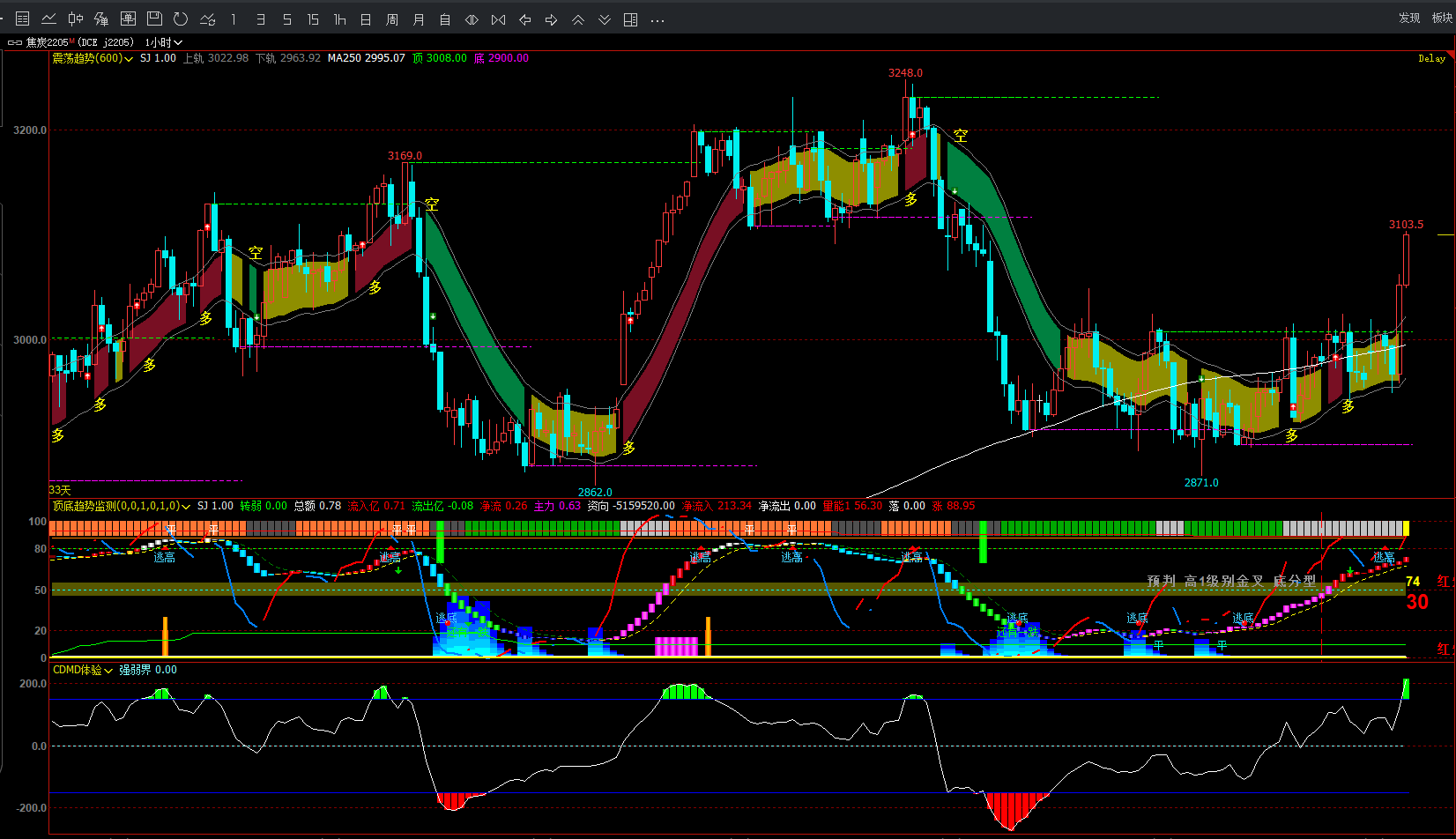Select the 周 weekly period button
The width and height of the screenshot is (1456, 839).
[392, 19]
